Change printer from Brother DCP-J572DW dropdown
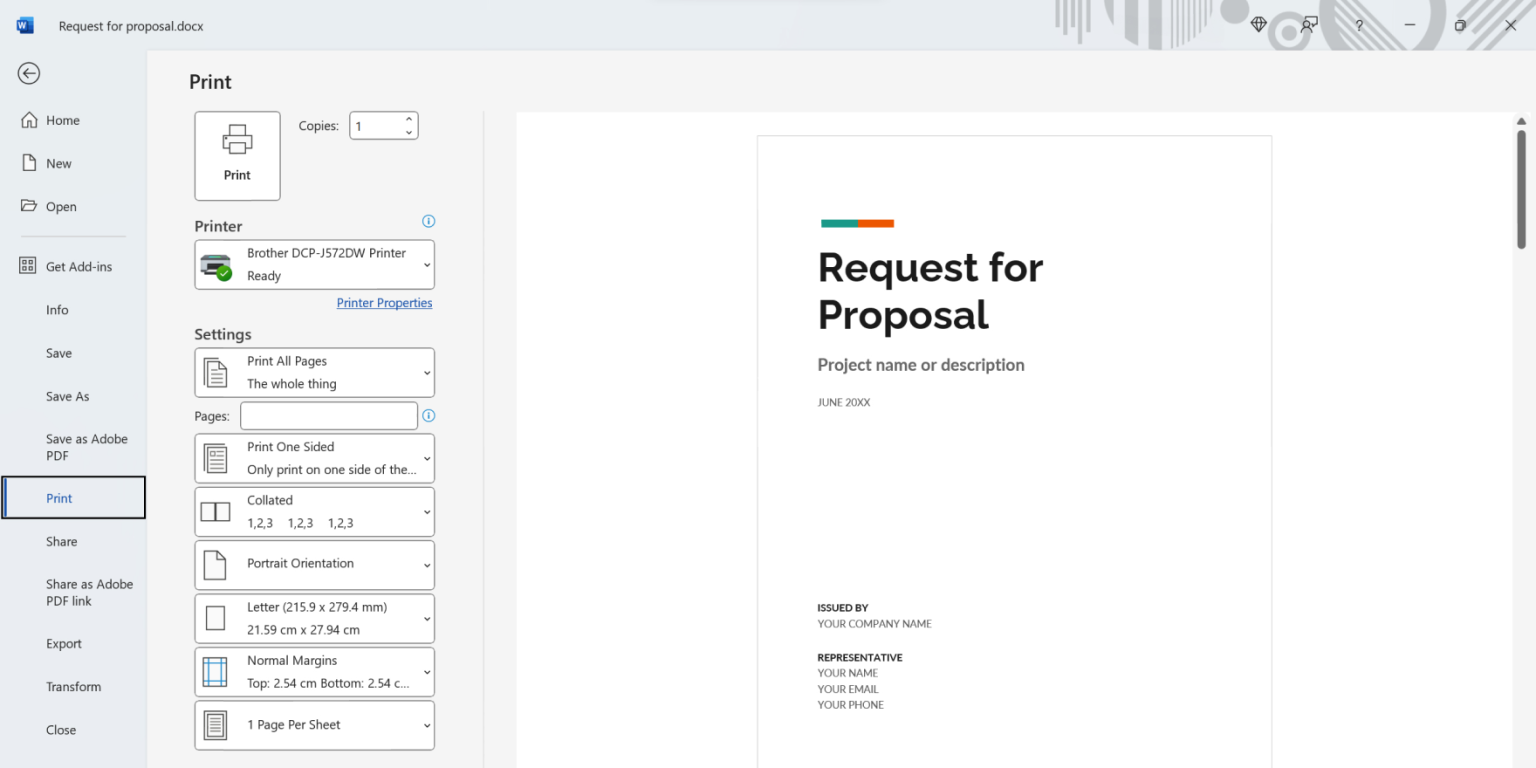This screenshot has width=1536, height=768. click(x=314, y=264)
